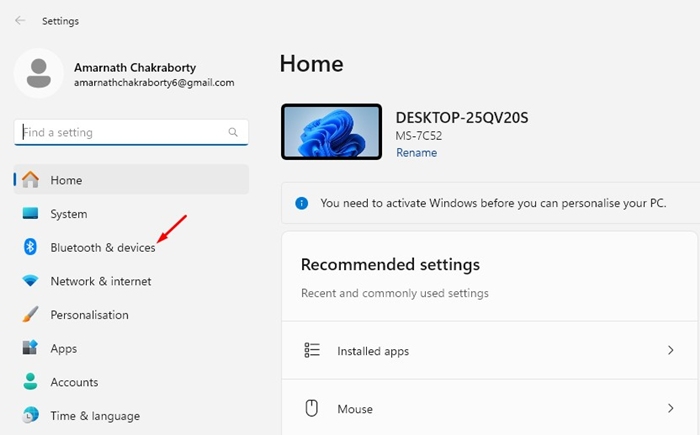Rename the DESKTOP-25QV20S computer
Viewport: 700px width, 435px height.
click(x=417, y=153)
